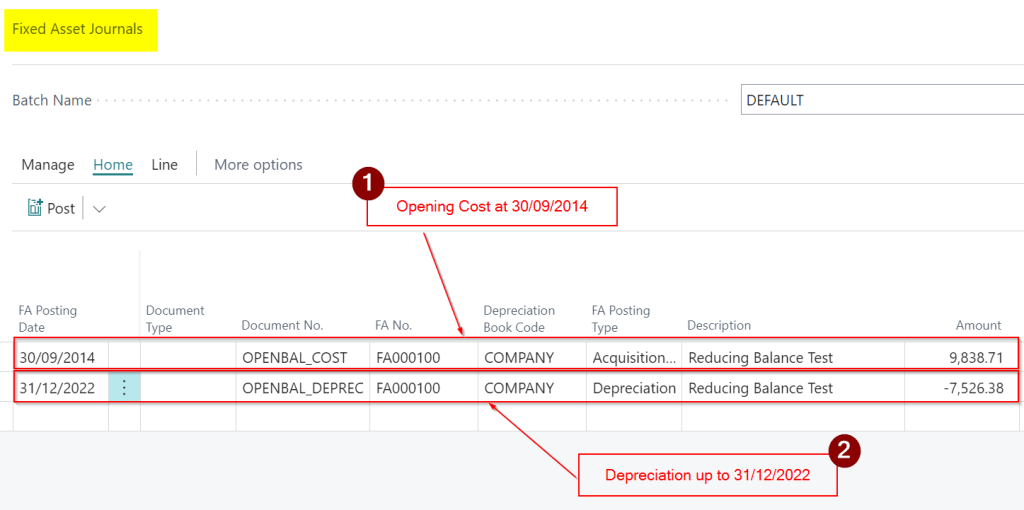Viewport: 1024px width, 510px height.
Task: Select the OPENBAL_COST document number cell
Action: coord(294,357)
